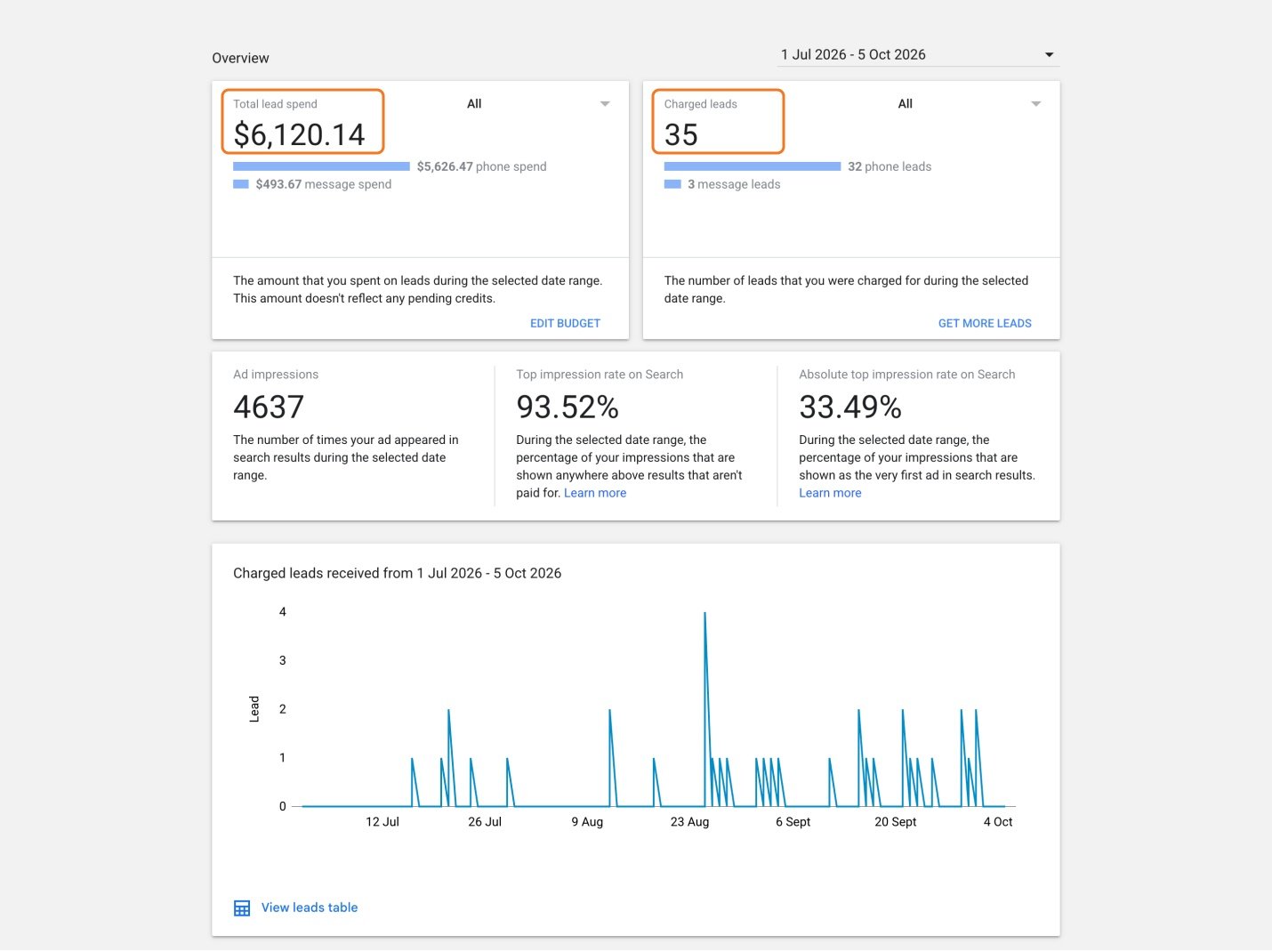
Task: Open Learn more under Absolute top impression rate
Action: coord(830,493)
